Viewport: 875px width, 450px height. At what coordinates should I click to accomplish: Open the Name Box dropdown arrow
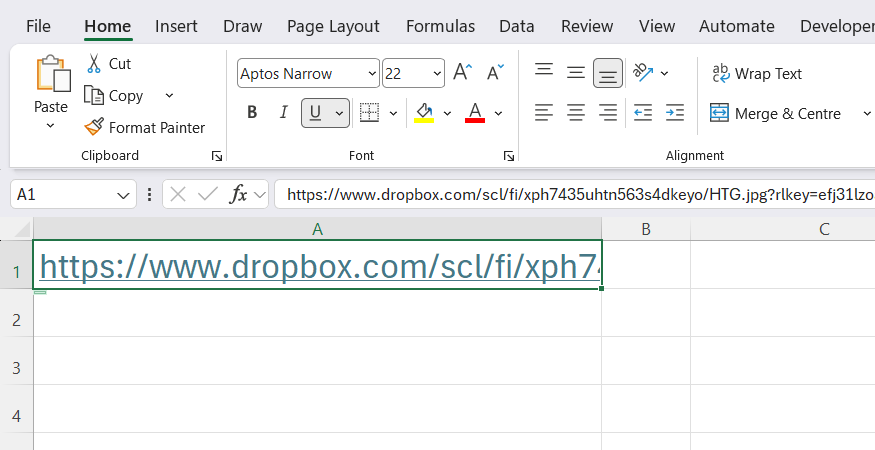(x=123, y=195)
